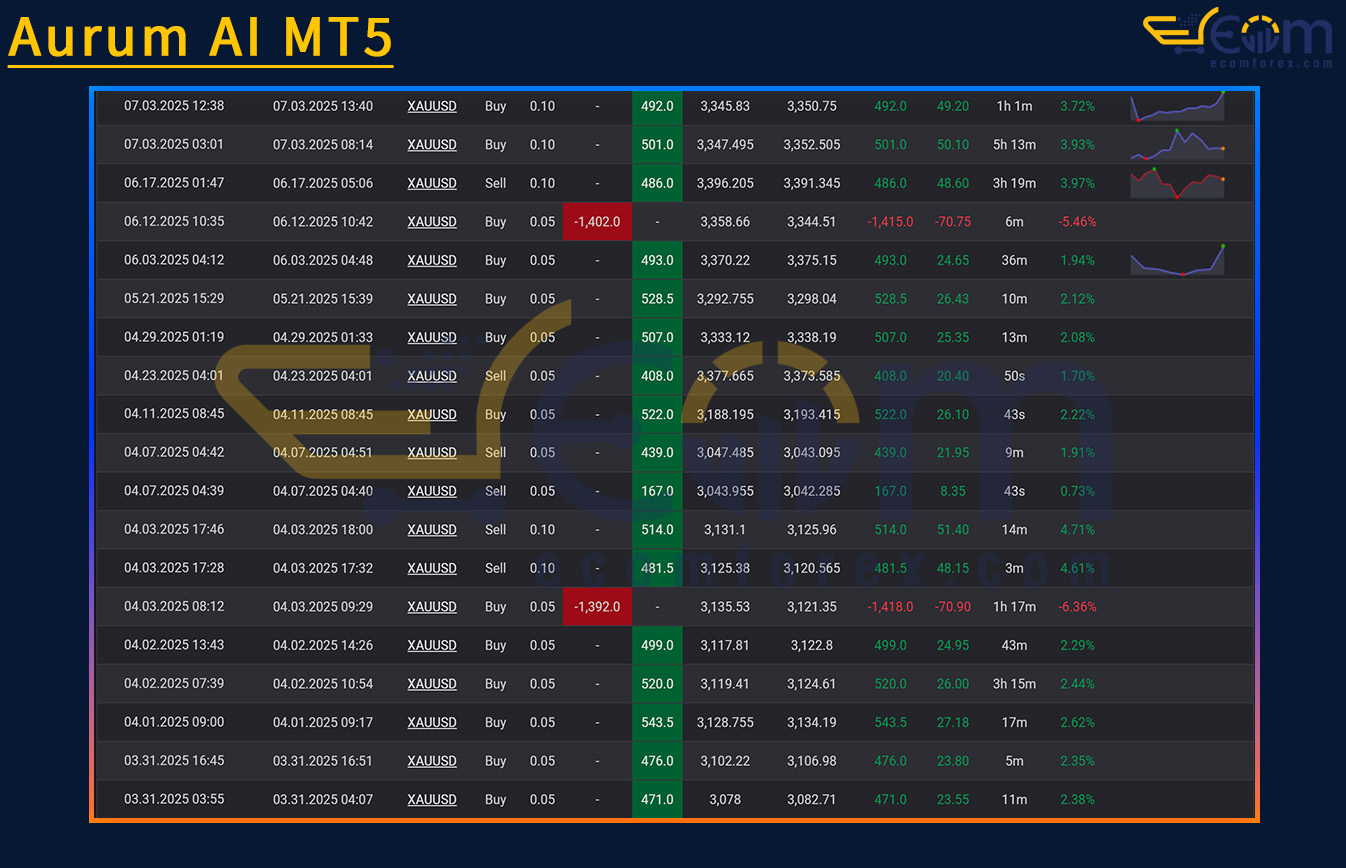1346x868 pixels.
Task: Click open price 3,370.22
Action: (x=727, y=260)
